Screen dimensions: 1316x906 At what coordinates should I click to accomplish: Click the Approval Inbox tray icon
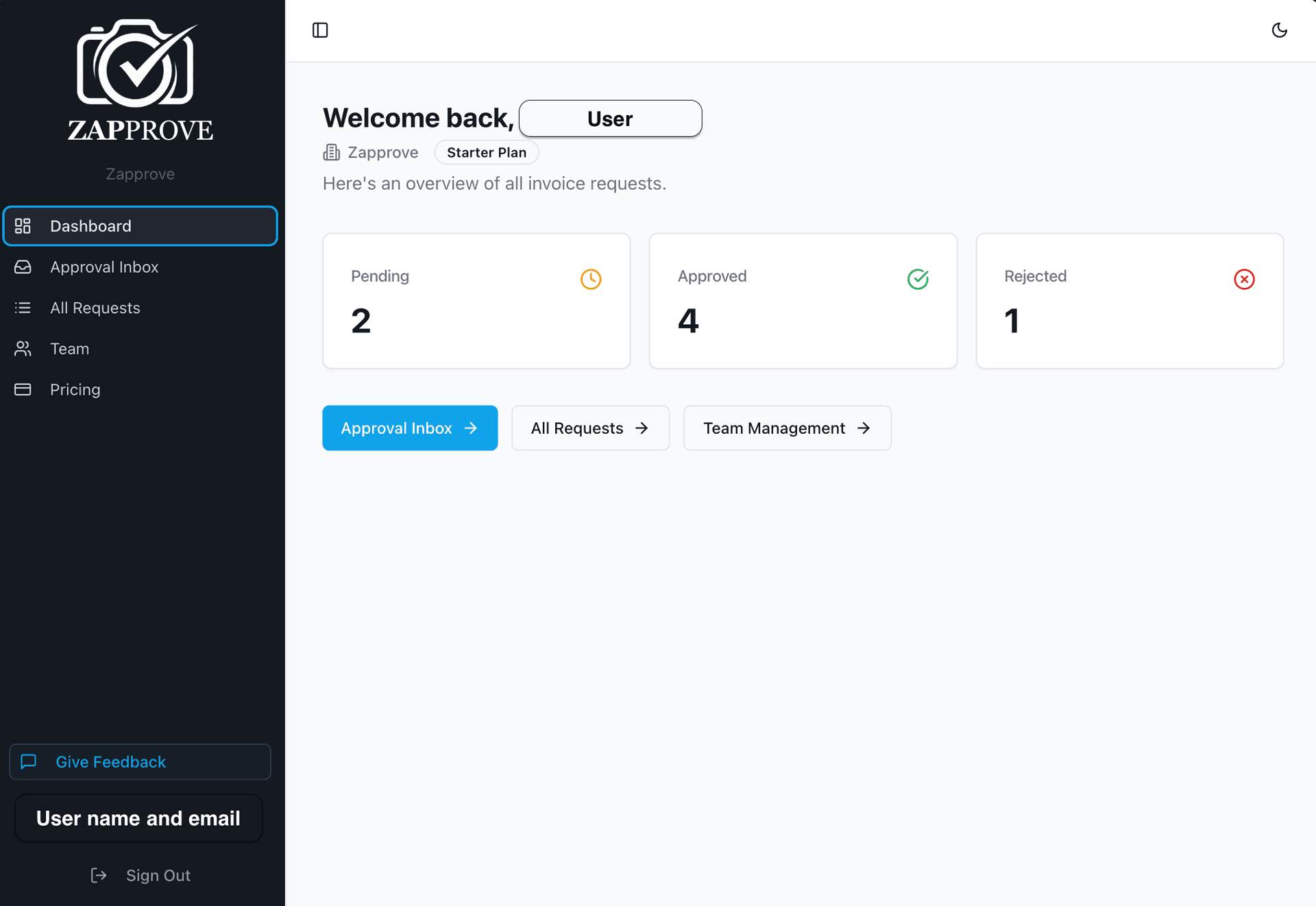pyautogui.click(x=23, y=267)
